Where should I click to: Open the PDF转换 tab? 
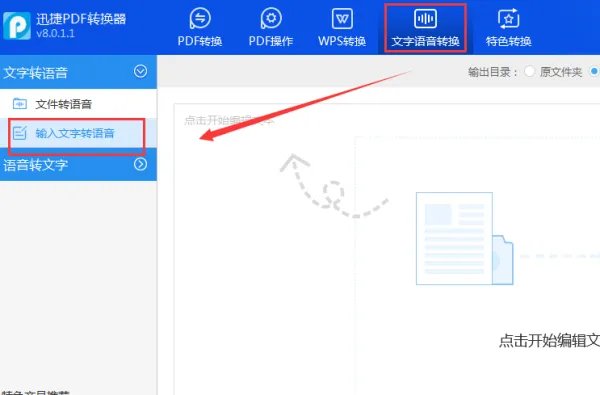(x=200, y=28)
